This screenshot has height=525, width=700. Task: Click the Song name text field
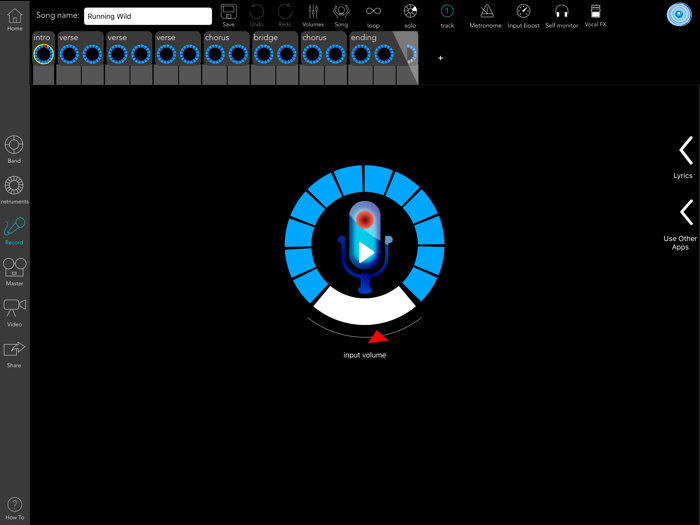tap(148, 16)
